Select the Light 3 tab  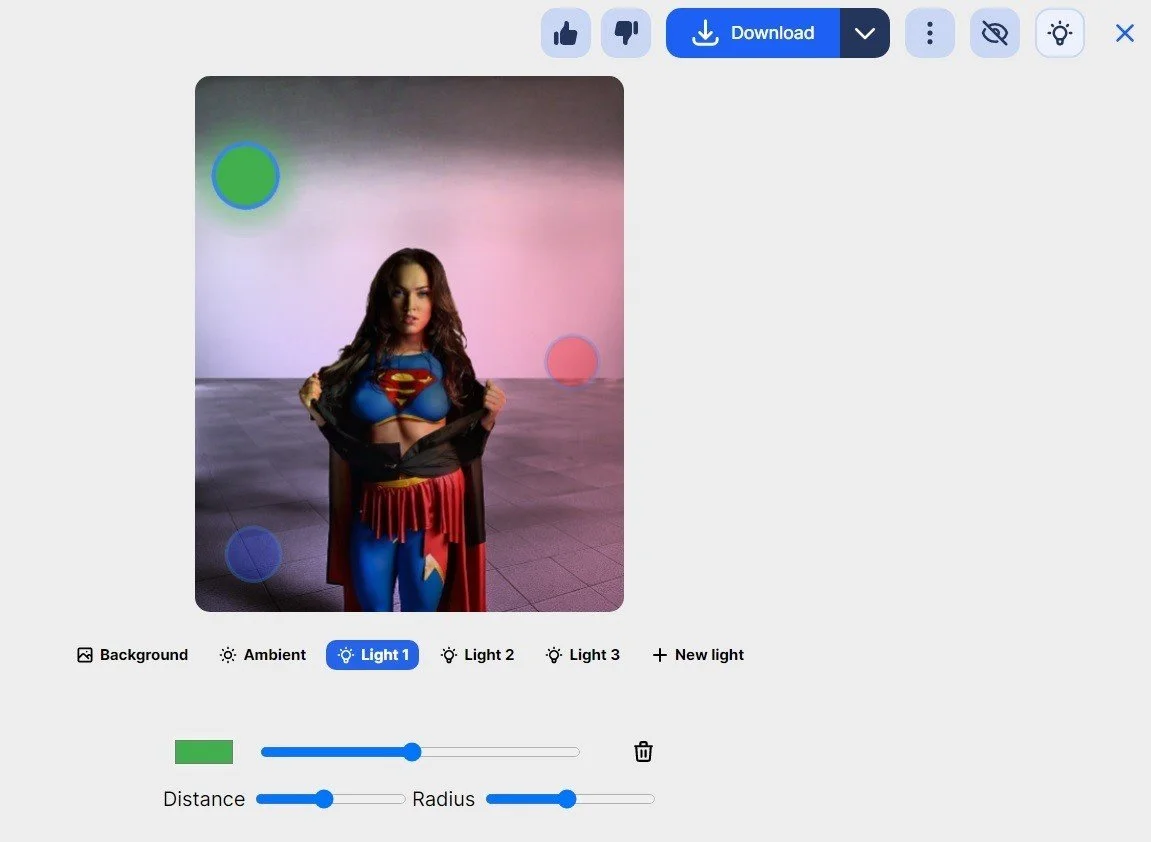(583, 655)
